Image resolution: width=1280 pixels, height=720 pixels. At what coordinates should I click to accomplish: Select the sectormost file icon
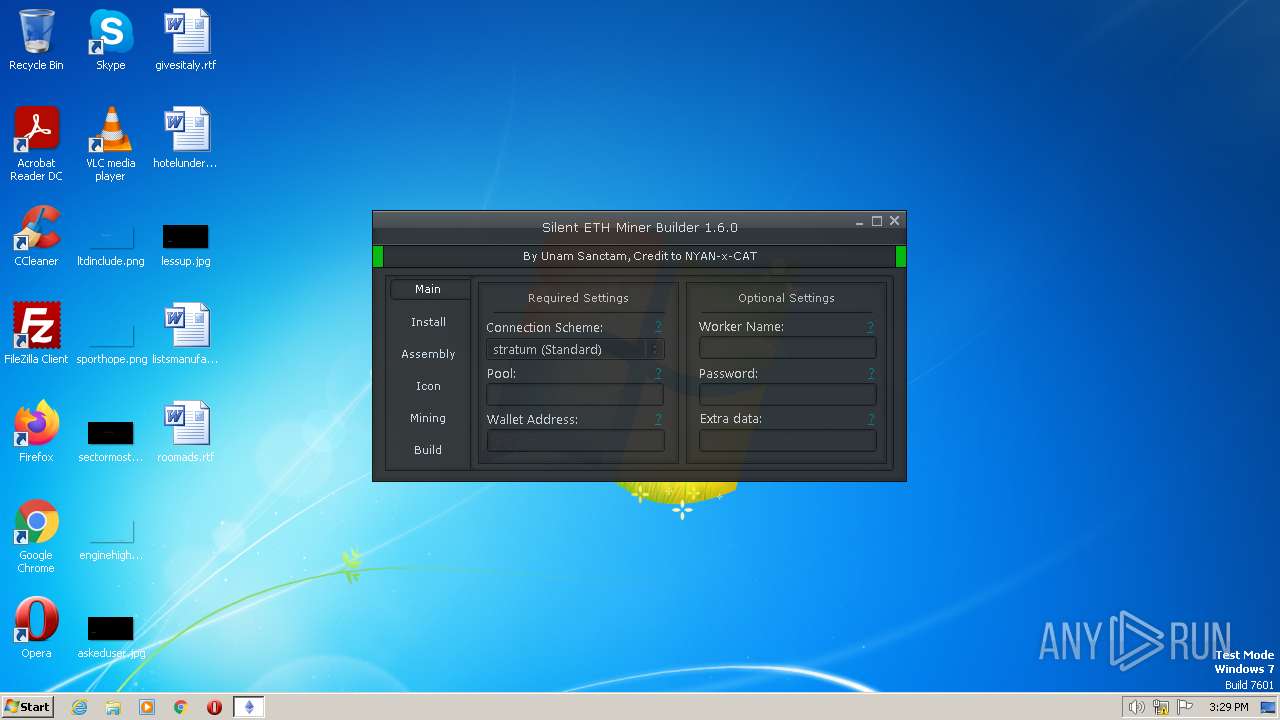tap(110, 440)
